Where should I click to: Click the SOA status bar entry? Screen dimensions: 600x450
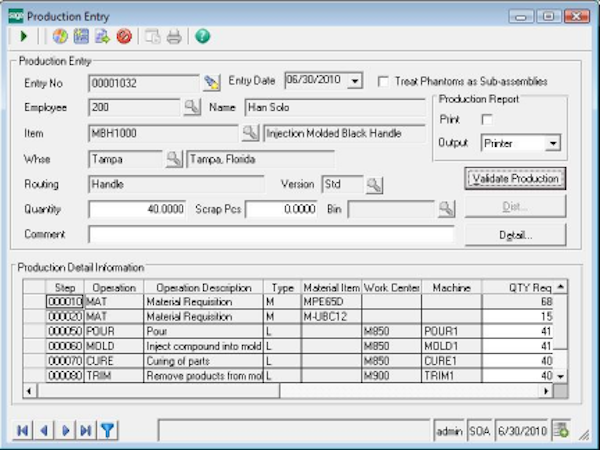(479, 431)
